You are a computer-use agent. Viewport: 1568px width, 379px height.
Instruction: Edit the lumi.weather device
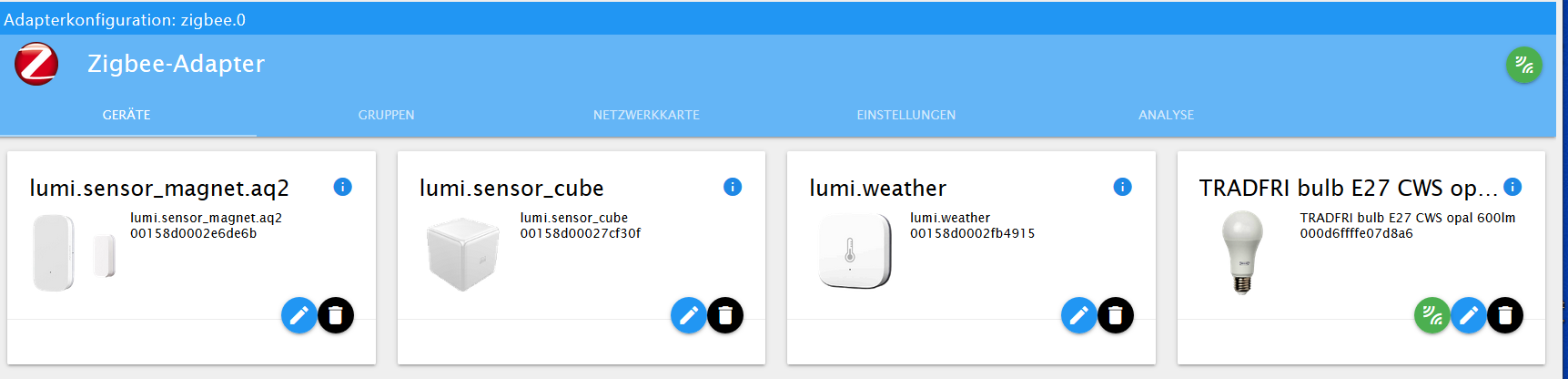click(1079, 315)
